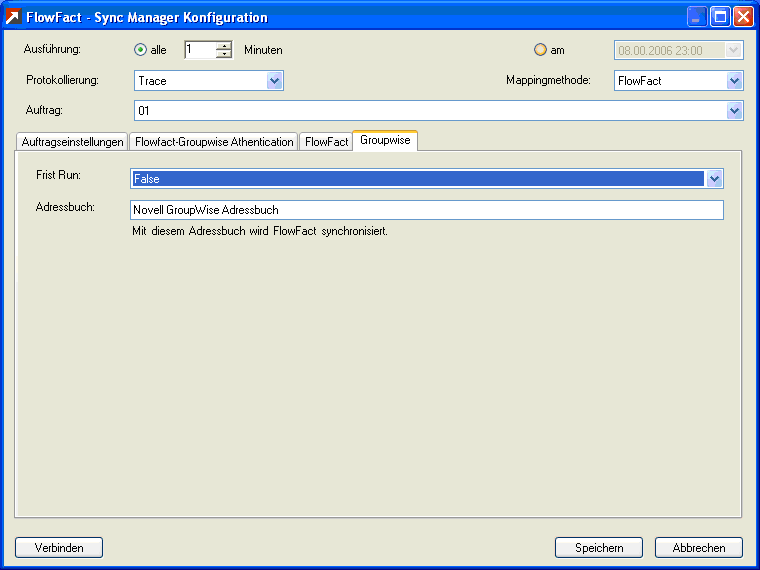Select the Groupwise tab
760x570 pixels.
[385, 141]
